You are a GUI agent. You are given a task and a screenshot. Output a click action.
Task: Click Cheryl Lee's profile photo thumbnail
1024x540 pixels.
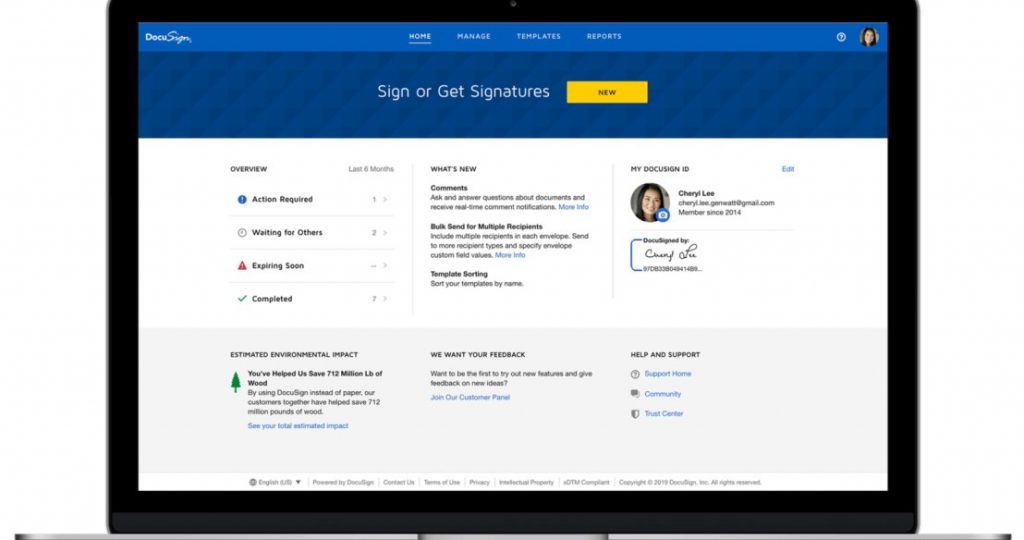pyautogui.click(x=649, y=202)
